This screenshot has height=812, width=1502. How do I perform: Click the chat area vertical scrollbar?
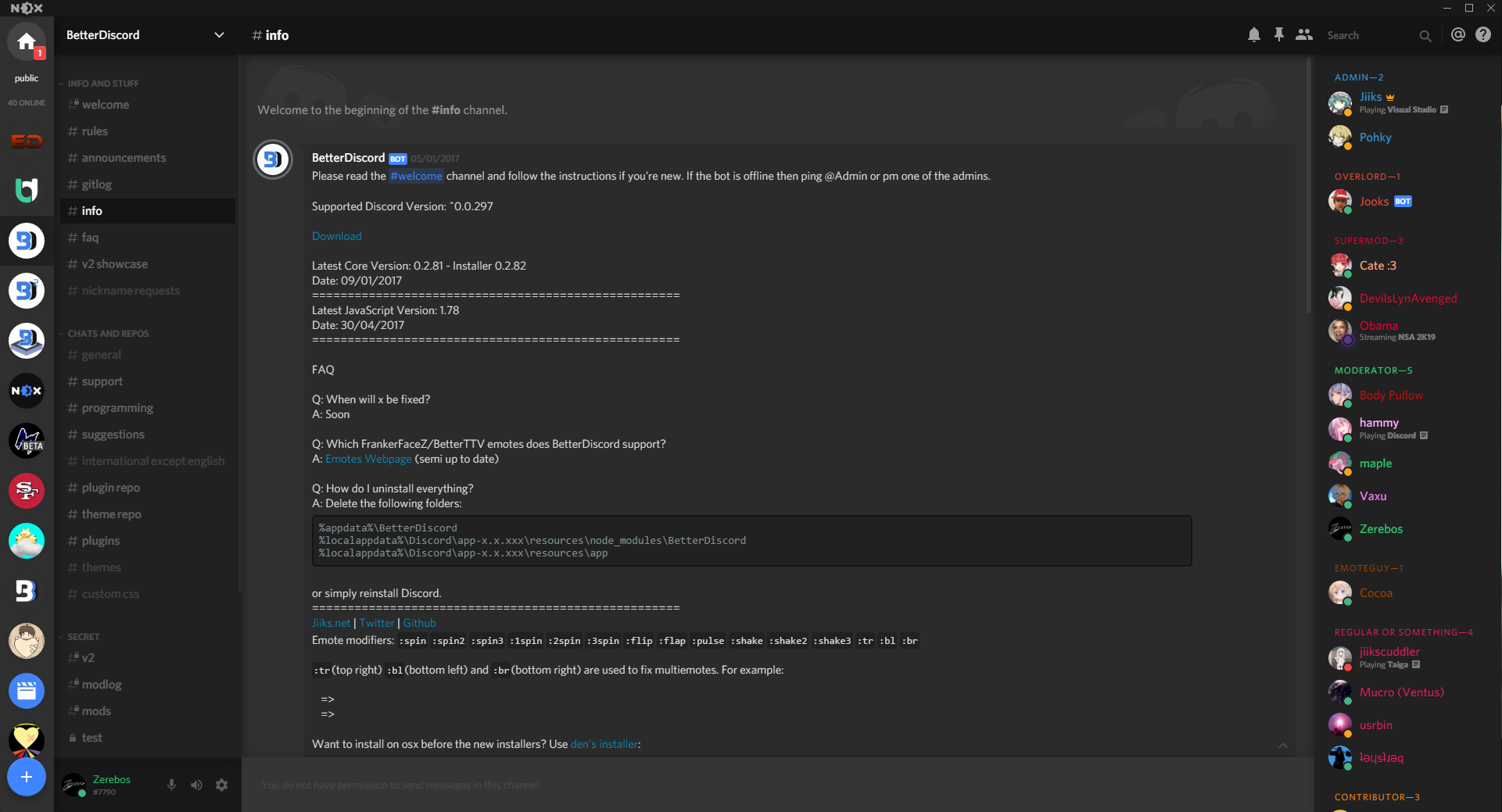coord(1310,188)
